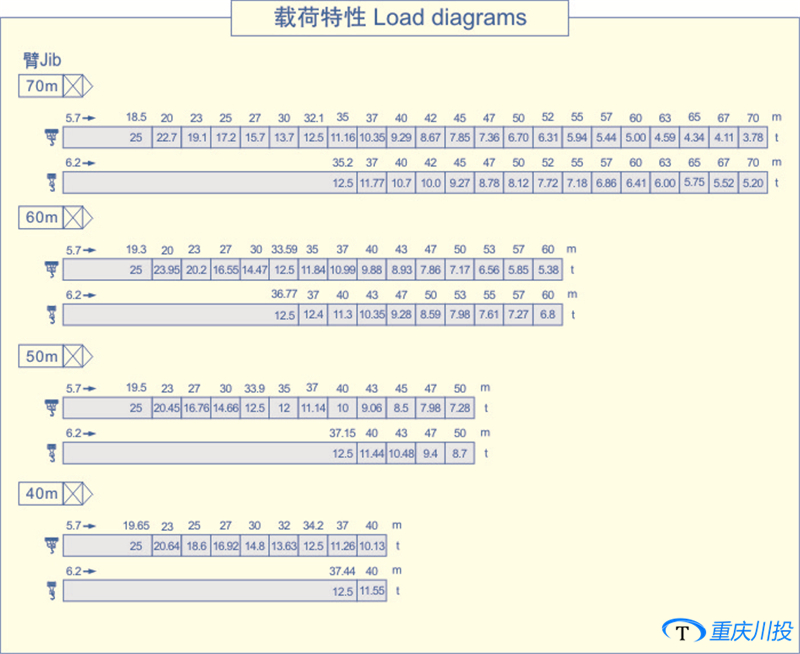Click the circular T logo at bottom right
Image resolution: width=800 pixels, height=654 pixels.
pos(683,631)
